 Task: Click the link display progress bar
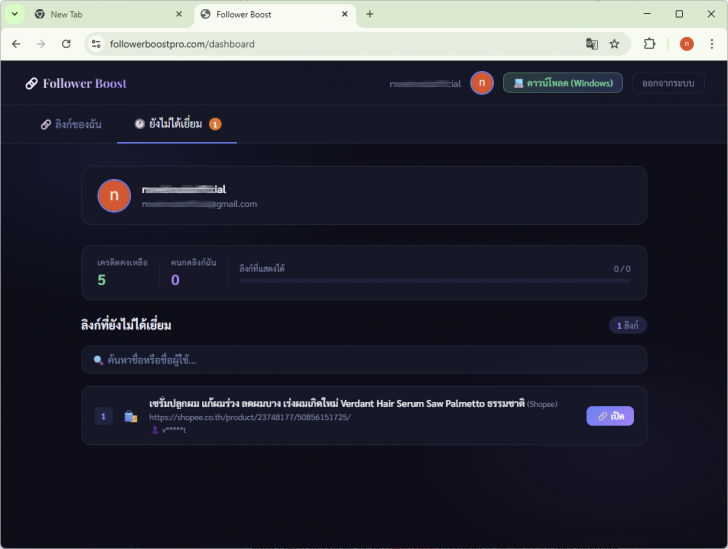tap(435, 281)
